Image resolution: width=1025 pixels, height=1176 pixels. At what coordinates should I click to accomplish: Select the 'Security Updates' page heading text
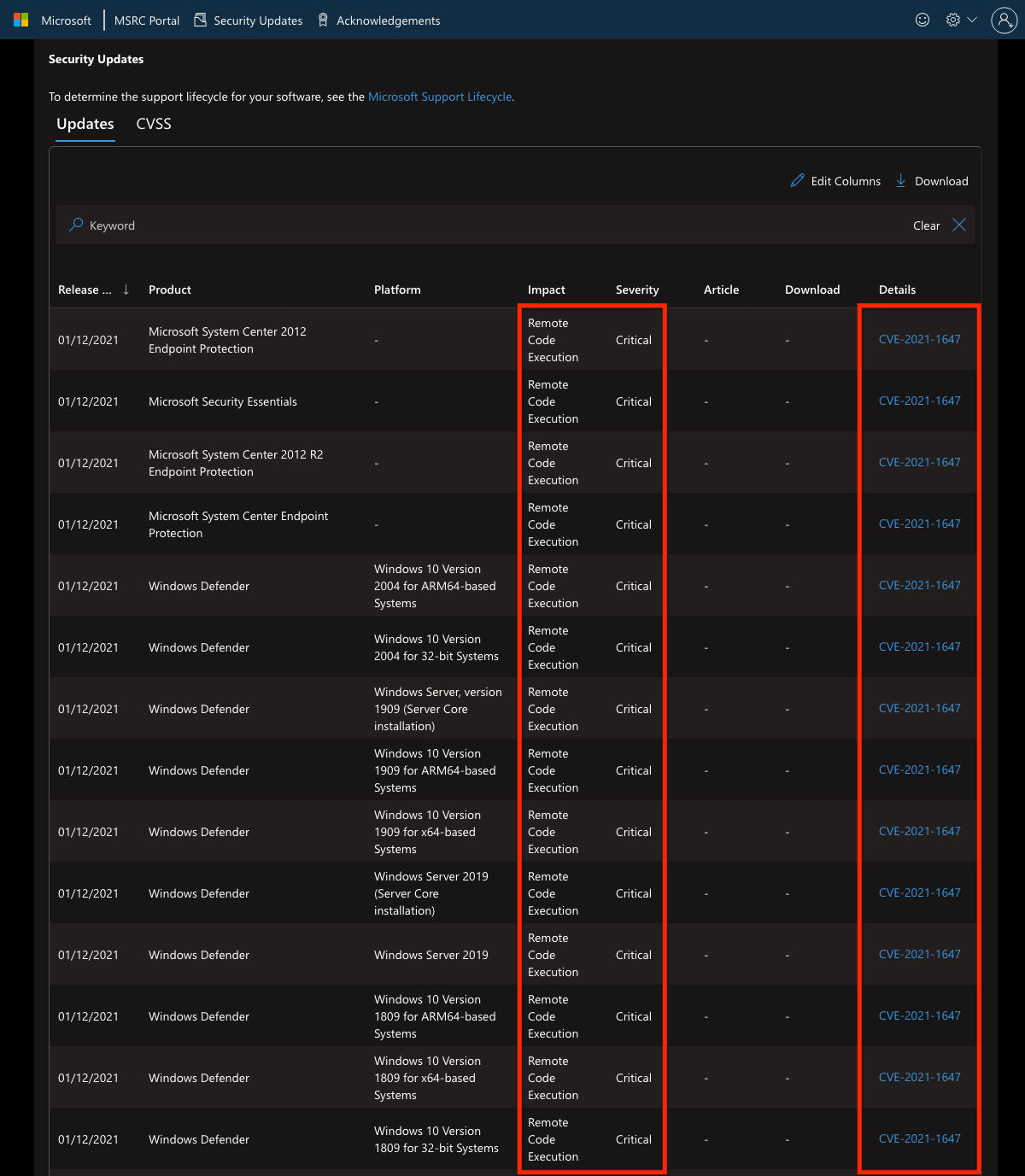tap(96, 59)
